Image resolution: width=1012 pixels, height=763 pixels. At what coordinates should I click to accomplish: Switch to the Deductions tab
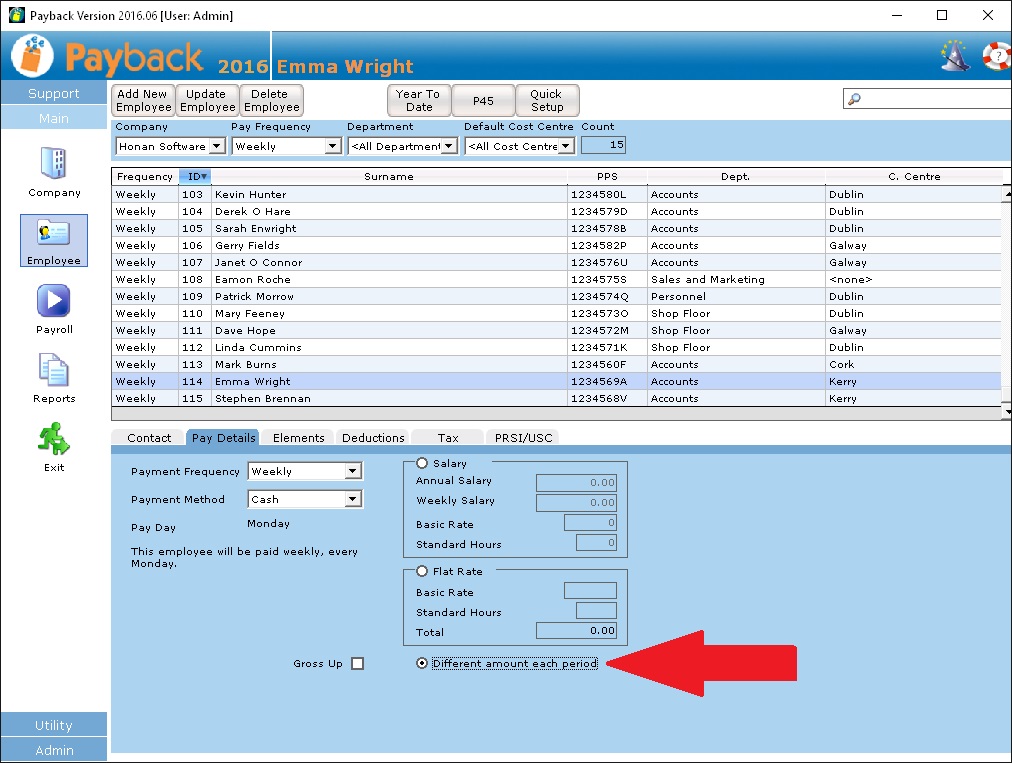point(373,438)
